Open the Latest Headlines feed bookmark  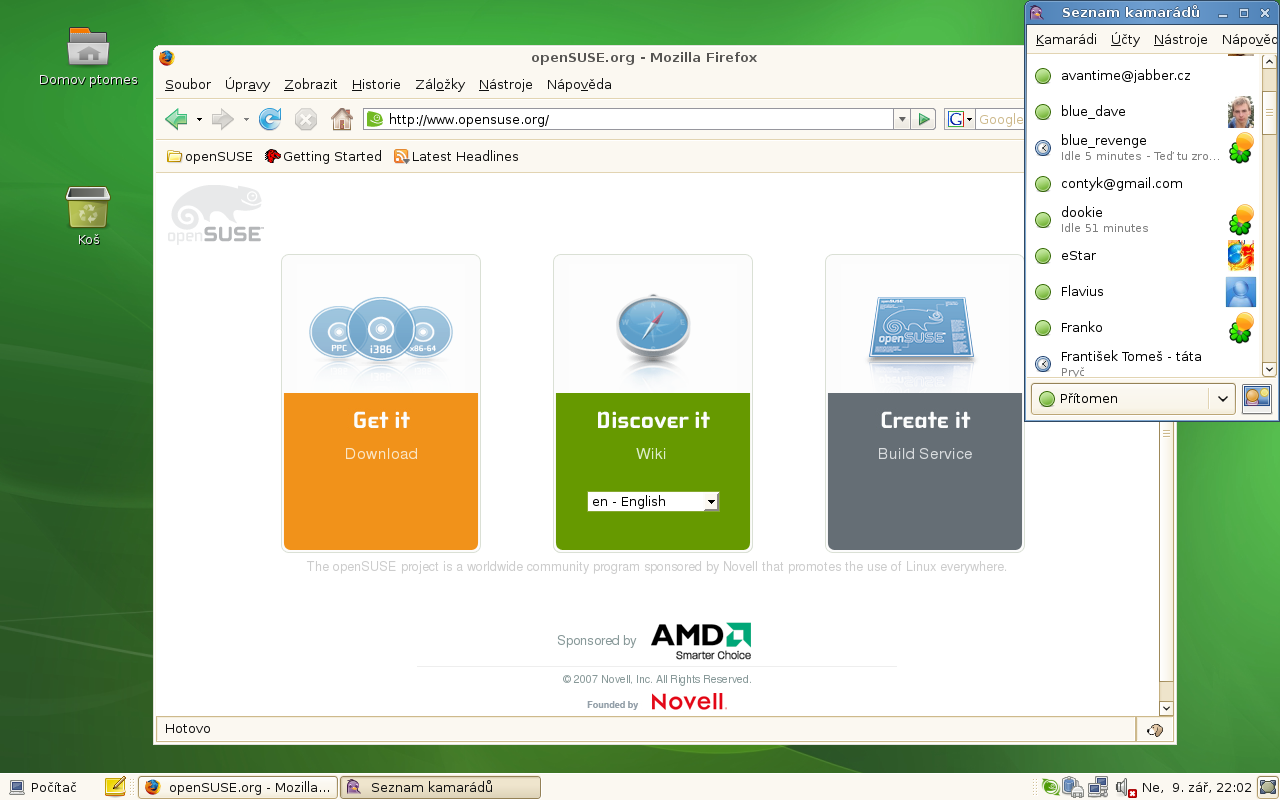[x=456, y=157]
